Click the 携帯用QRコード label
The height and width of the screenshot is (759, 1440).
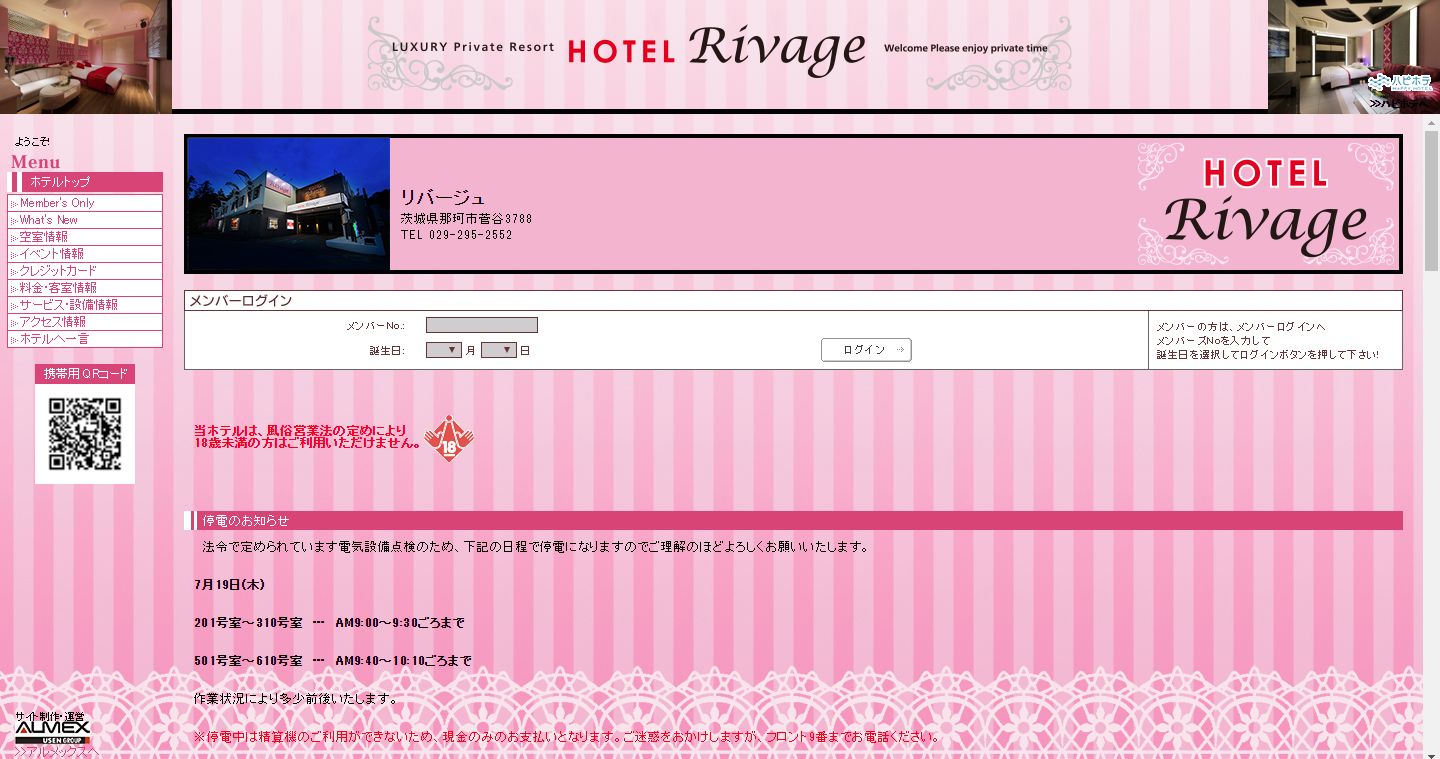pos(85,374)
